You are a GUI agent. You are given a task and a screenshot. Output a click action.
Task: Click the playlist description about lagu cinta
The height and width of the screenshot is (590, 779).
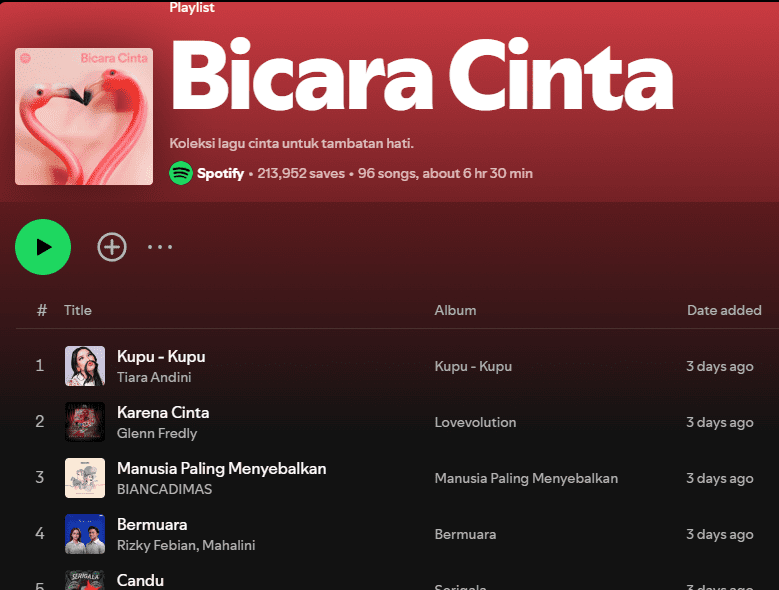point(292,144)
